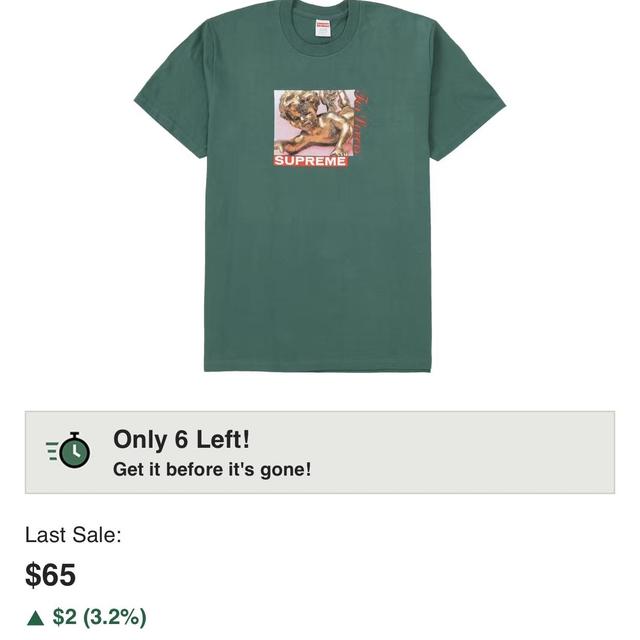Click the motion lines left of stopwatch

(52, 451)
